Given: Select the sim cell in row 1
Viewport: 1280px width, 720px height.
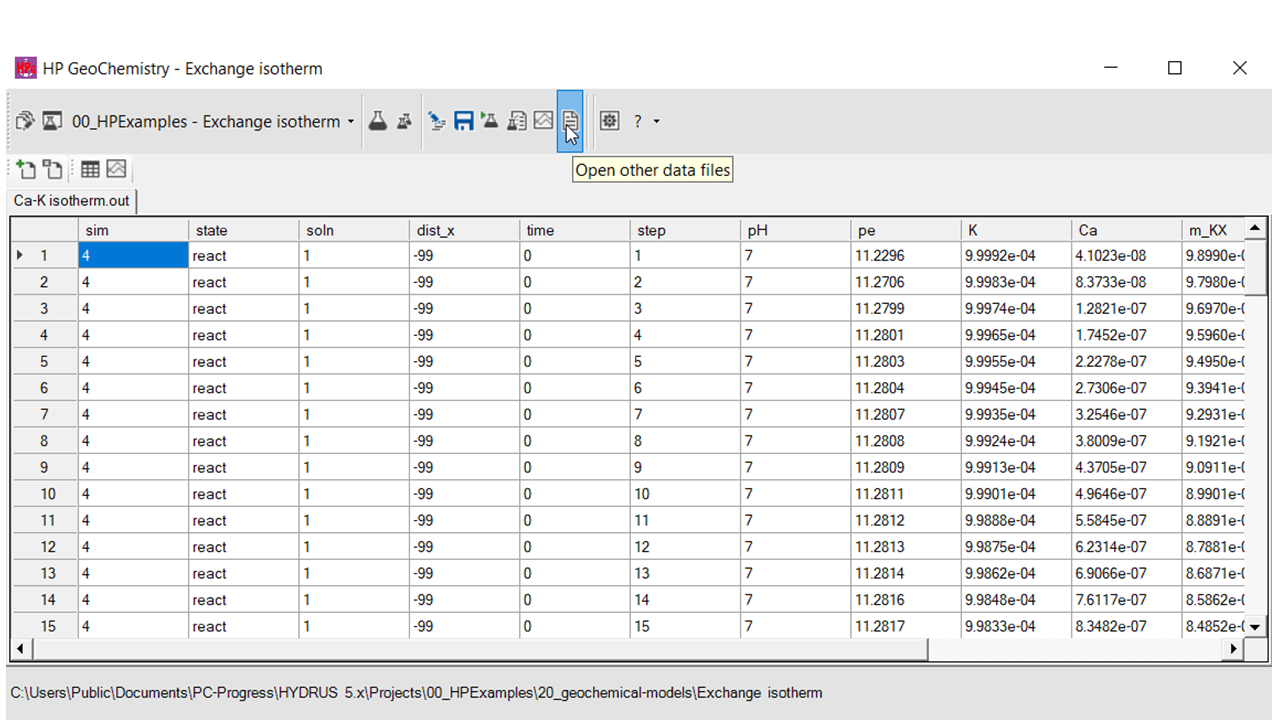Looking at the screenshot, I should tap(133, 256).
